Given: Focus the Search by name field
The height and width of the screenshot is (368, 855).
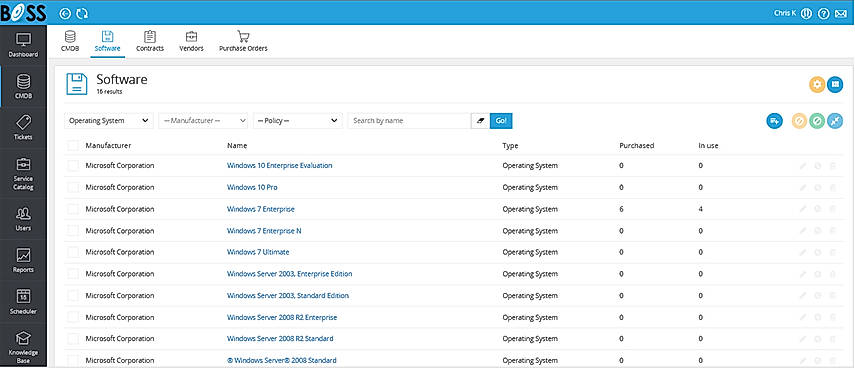Looking at the screenshot, I should coord(410,120).
